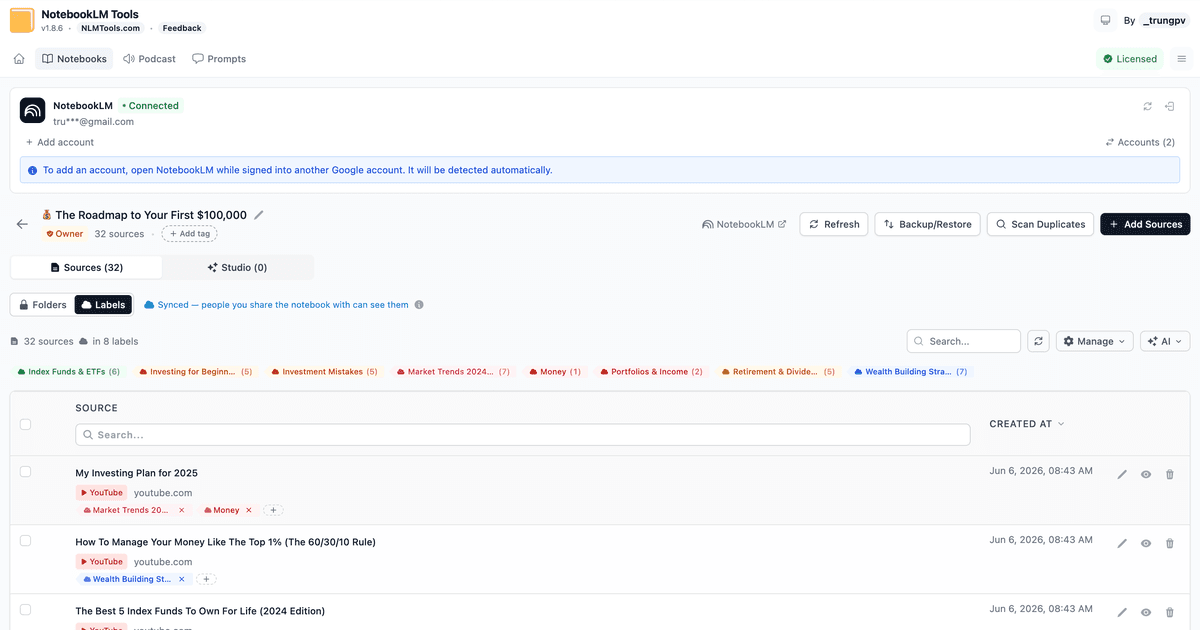Image resolution: width=1200 pixels, height=630 pixels.
Task: Sort by Created At column chevron
Action: pos(1061,424)
